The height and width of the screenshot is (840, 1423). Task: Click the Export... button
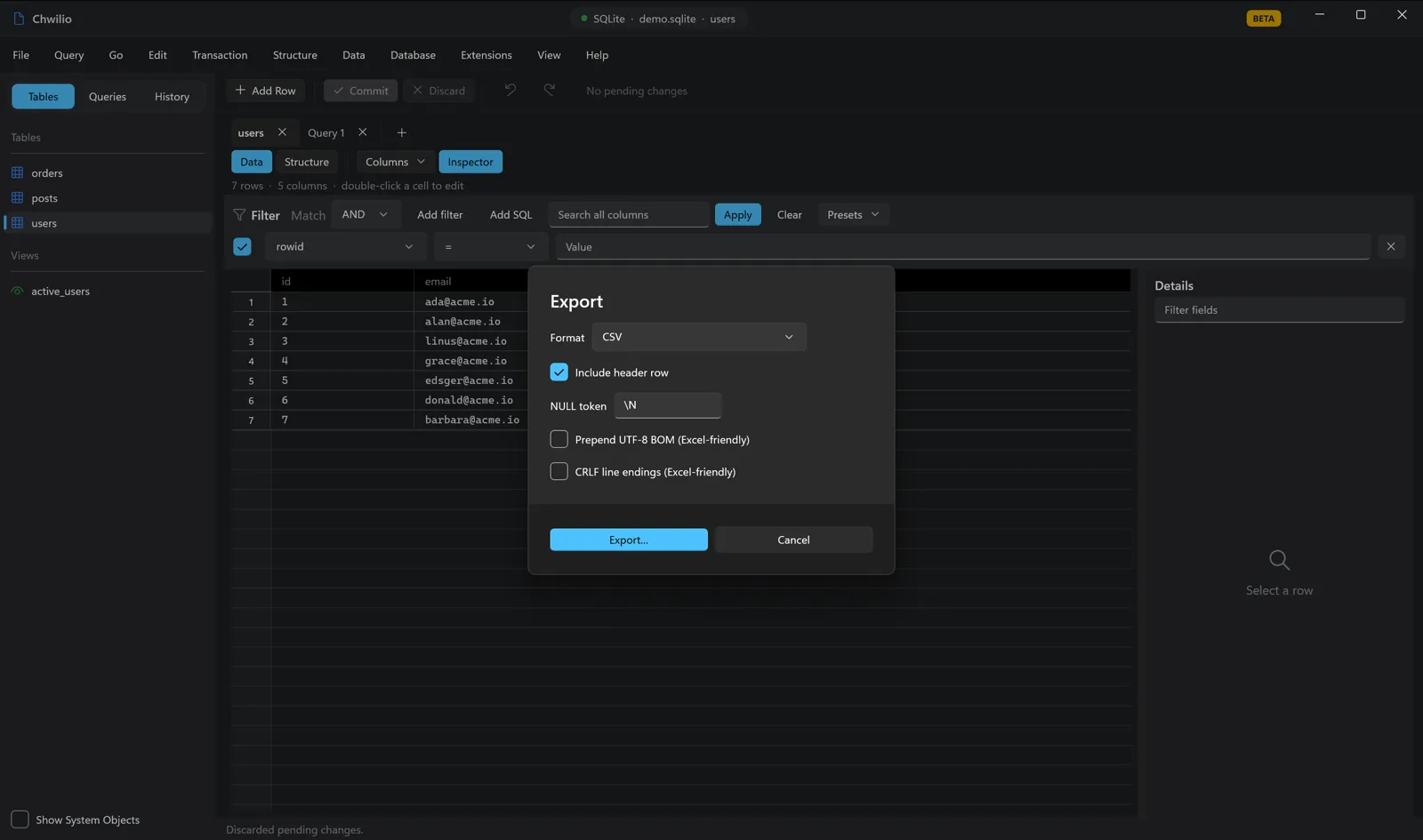[x=629, y=540]
